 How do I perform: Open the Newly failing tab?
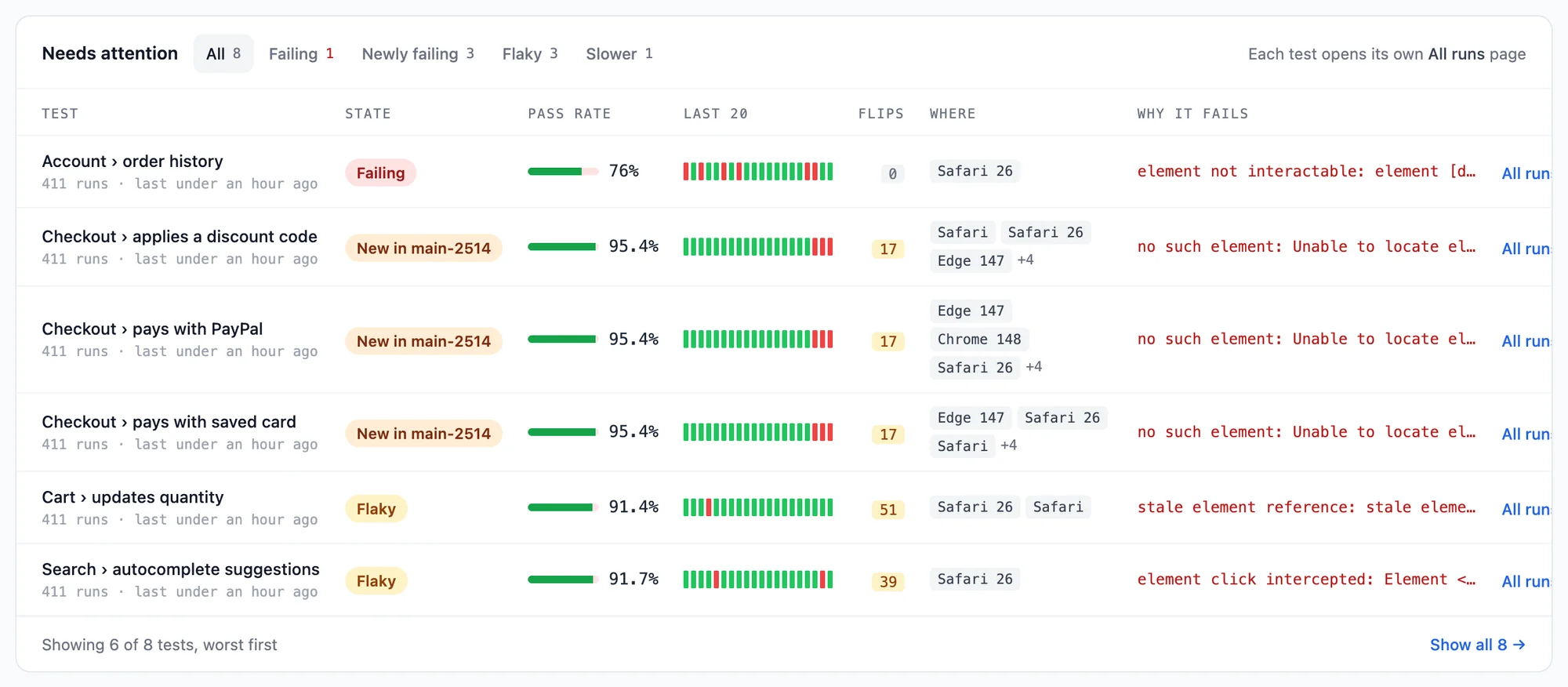point(418,53)
